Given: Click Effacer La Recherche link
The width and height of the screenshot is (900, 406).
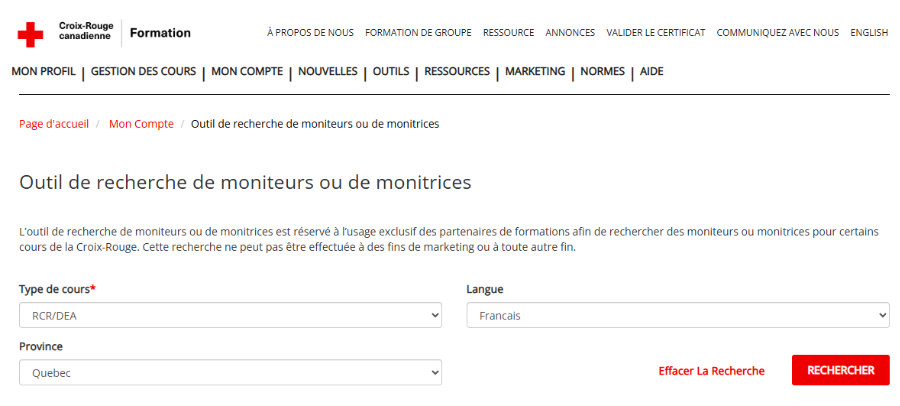Looking at the screenshot, I should [x=711, y=371].
